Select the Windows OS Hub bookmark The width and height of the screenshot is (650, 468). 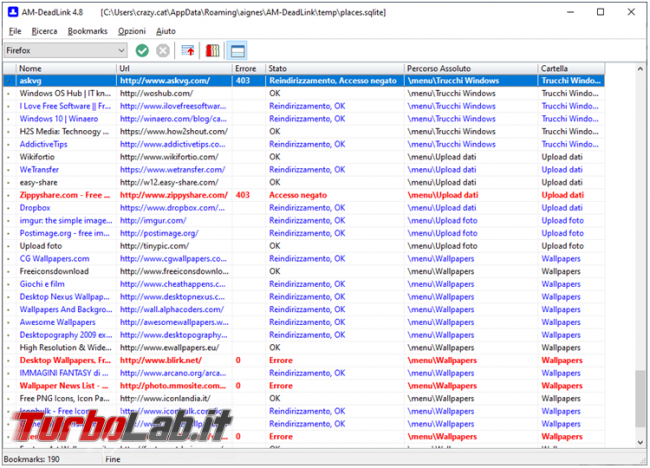coord(304,94)
